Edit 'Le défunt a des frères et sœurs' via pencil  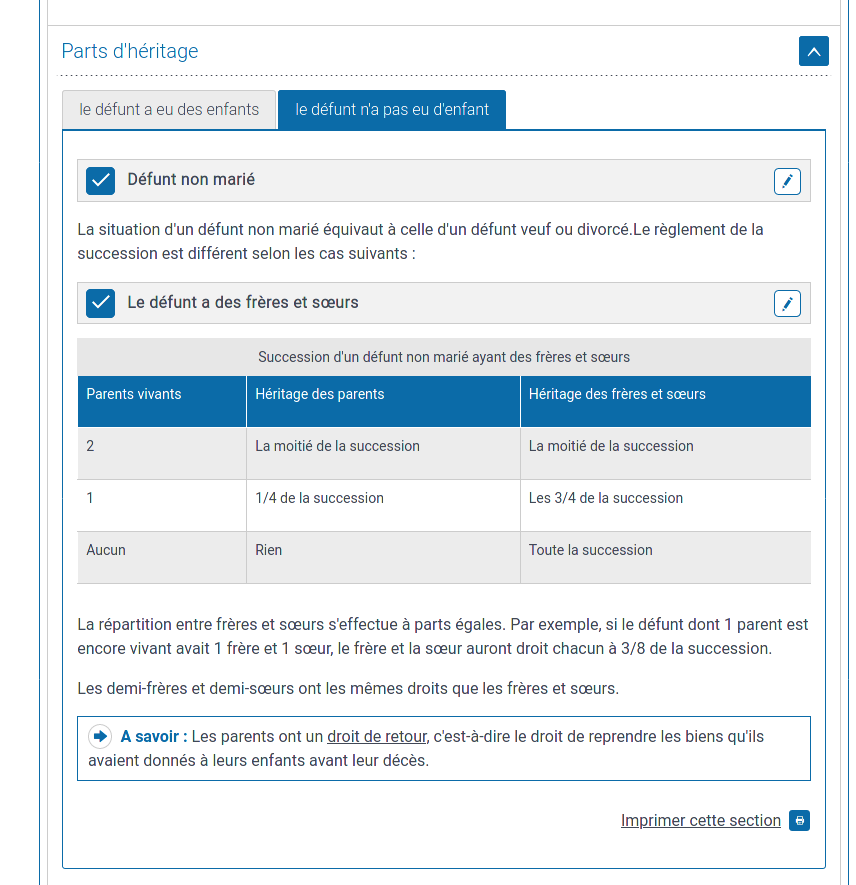[x=787, y=304]
